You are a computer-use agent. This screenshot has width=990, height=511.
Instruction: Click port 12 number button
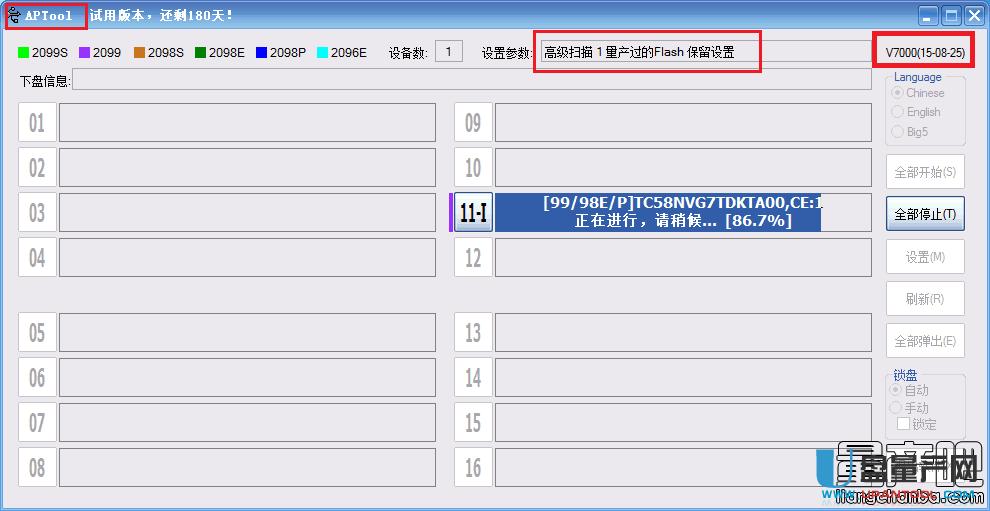click(474, 257)
